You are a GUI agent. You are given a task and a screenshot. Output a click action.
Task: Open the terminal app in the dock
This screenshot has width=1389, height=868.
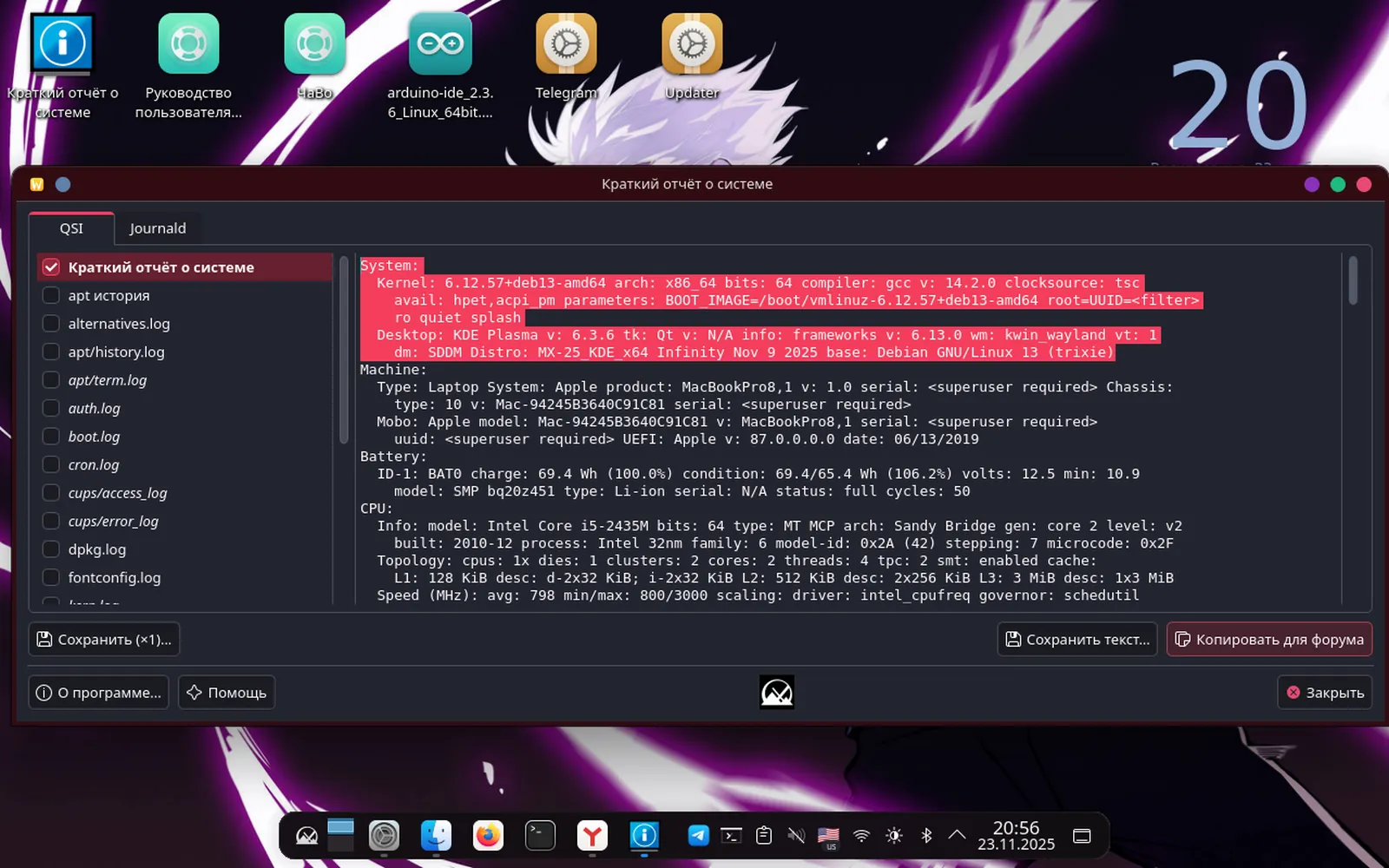pos(540,836)
